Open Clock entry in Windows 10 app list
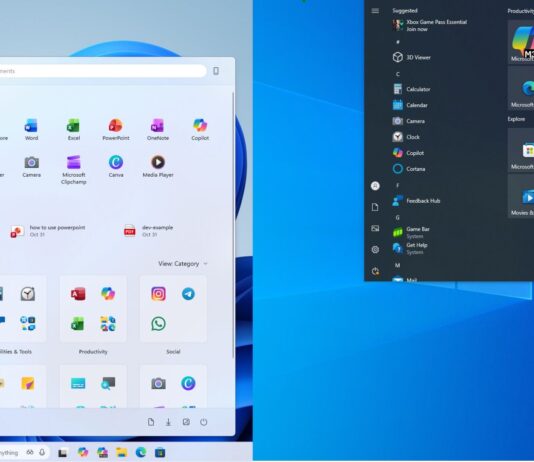This screenshot has width=534, height=462. (406, 137)
